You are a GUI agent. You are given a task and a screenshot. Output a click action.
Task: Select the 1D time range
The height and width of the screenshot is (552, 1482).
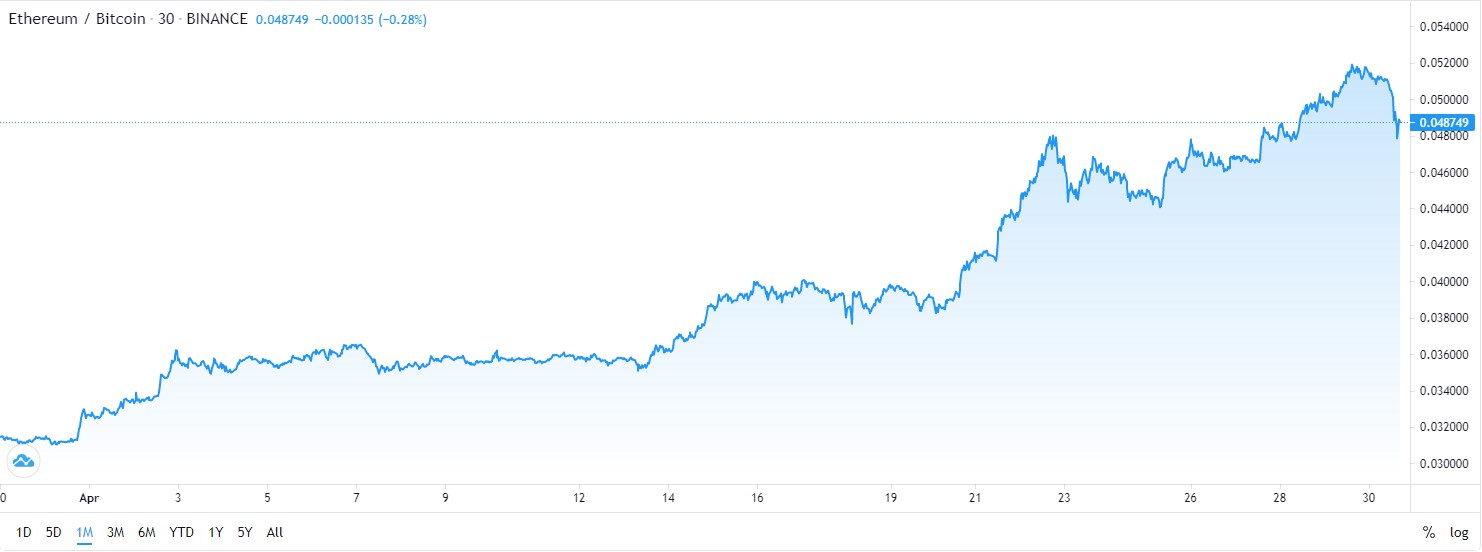[24, 532]
